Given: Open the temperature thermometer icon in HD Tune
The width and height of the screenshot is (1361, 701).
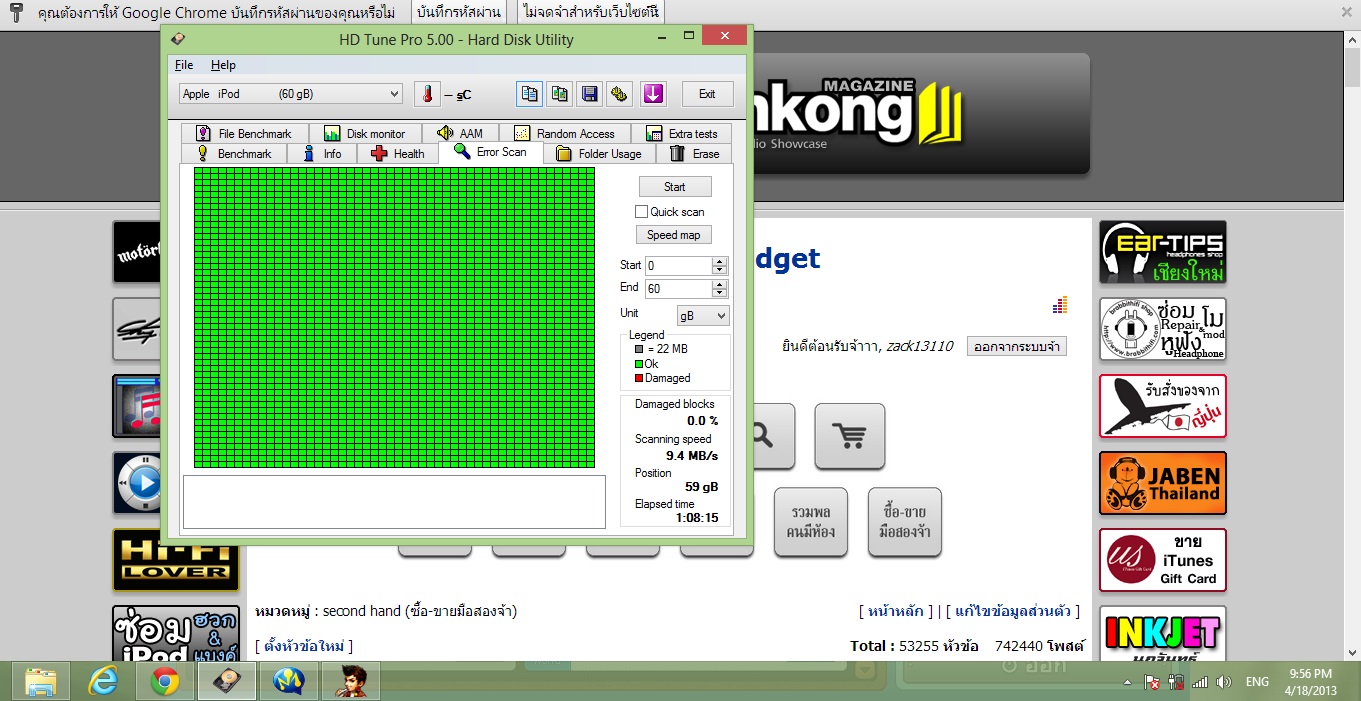Looking at the screenshot, I should click(427, 94).
